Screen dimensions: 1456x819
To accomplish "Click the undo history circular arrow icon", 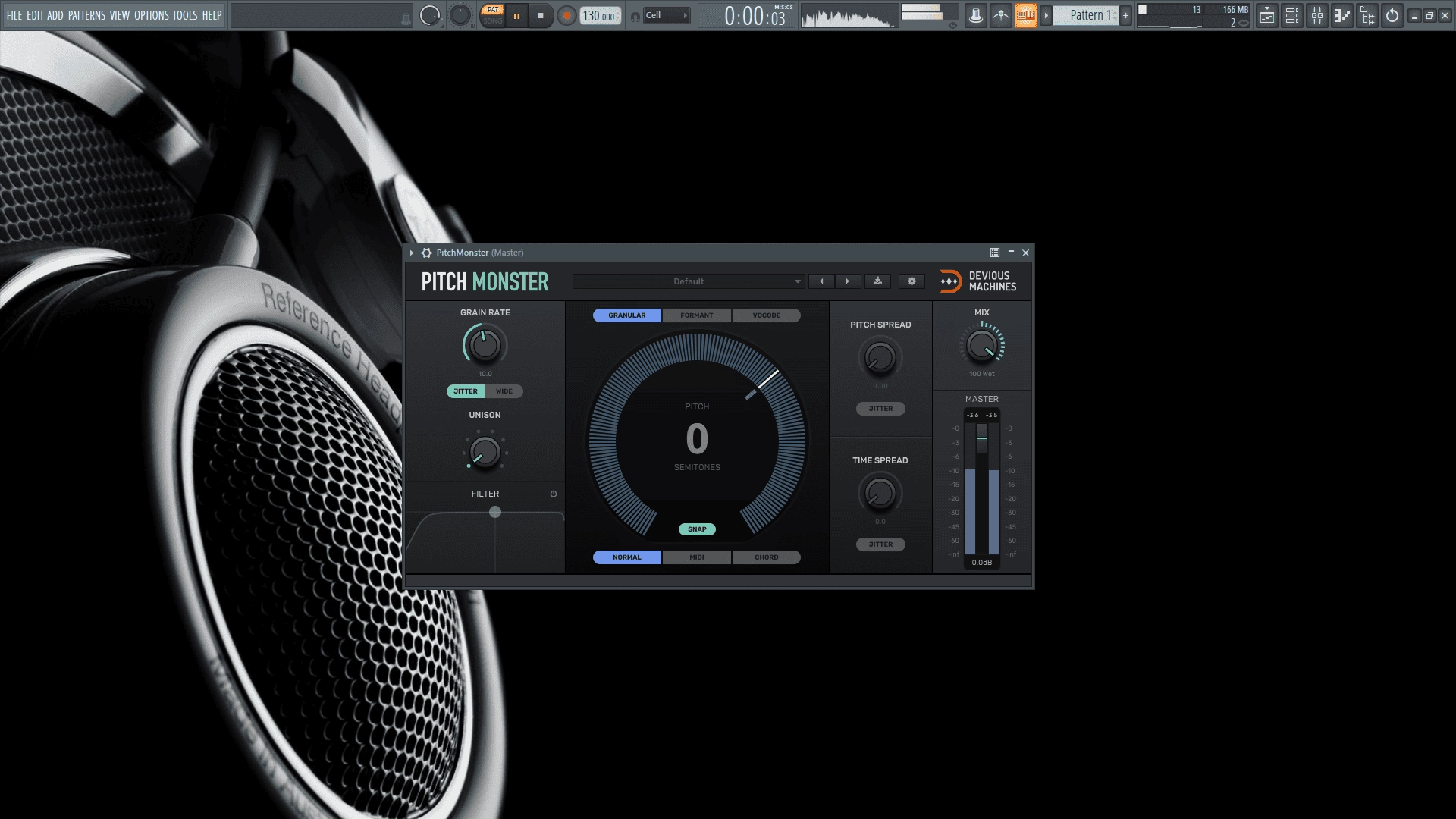I will (x=1392, y=15).
